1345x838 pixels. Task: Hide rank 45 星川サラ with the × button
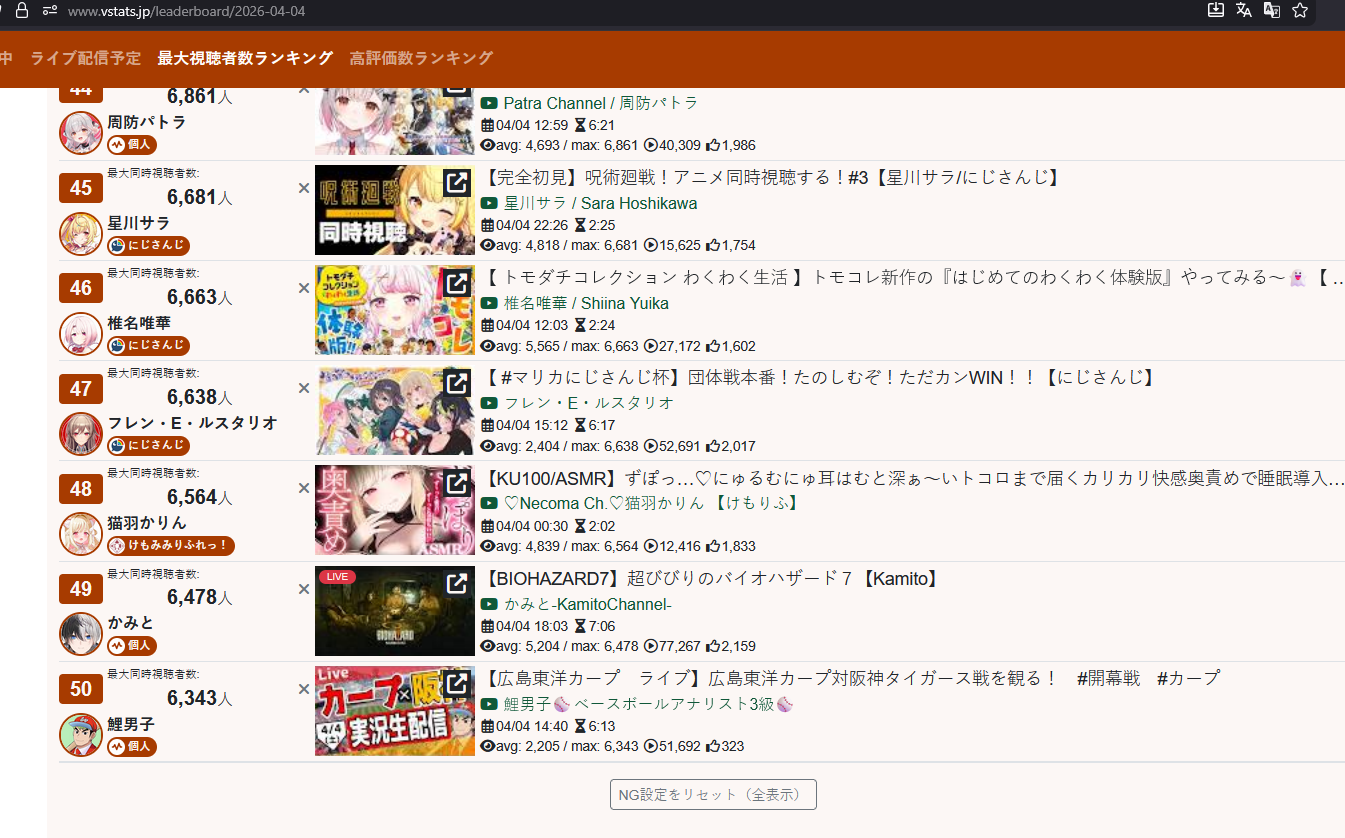pos(304,188)
